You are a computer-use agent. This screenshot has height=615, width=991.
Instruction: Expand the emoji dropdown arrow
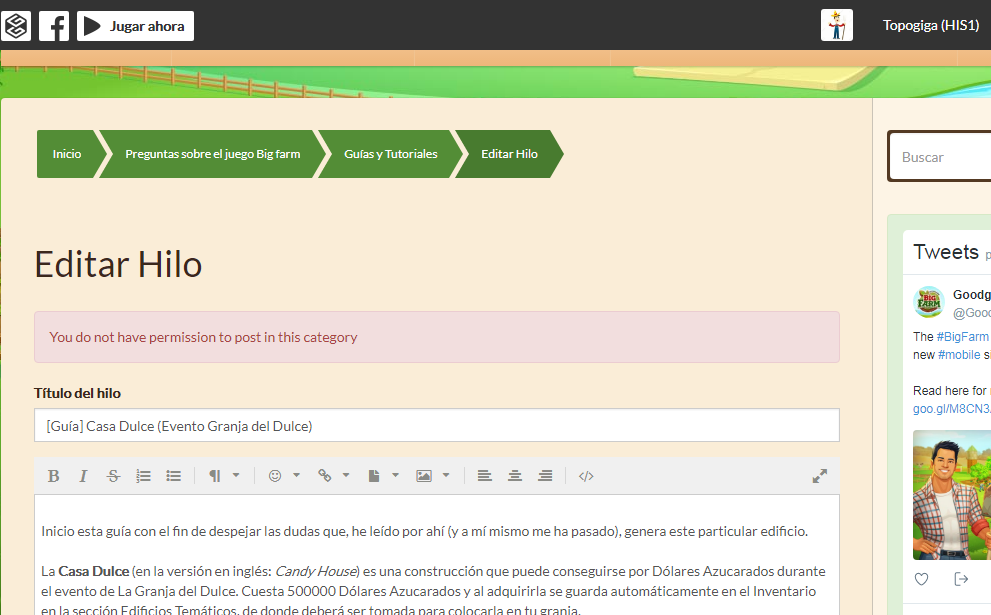point(296,475)
